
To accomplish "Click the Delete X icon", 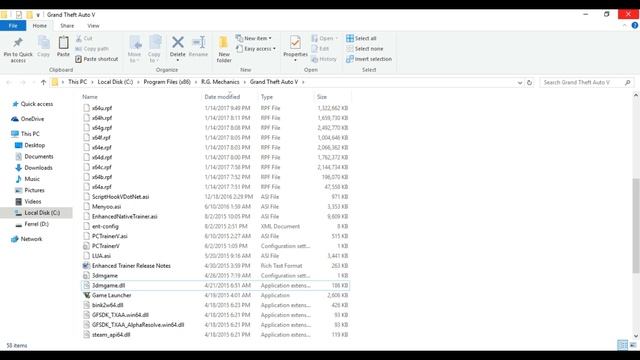I will tap(178, 42).
